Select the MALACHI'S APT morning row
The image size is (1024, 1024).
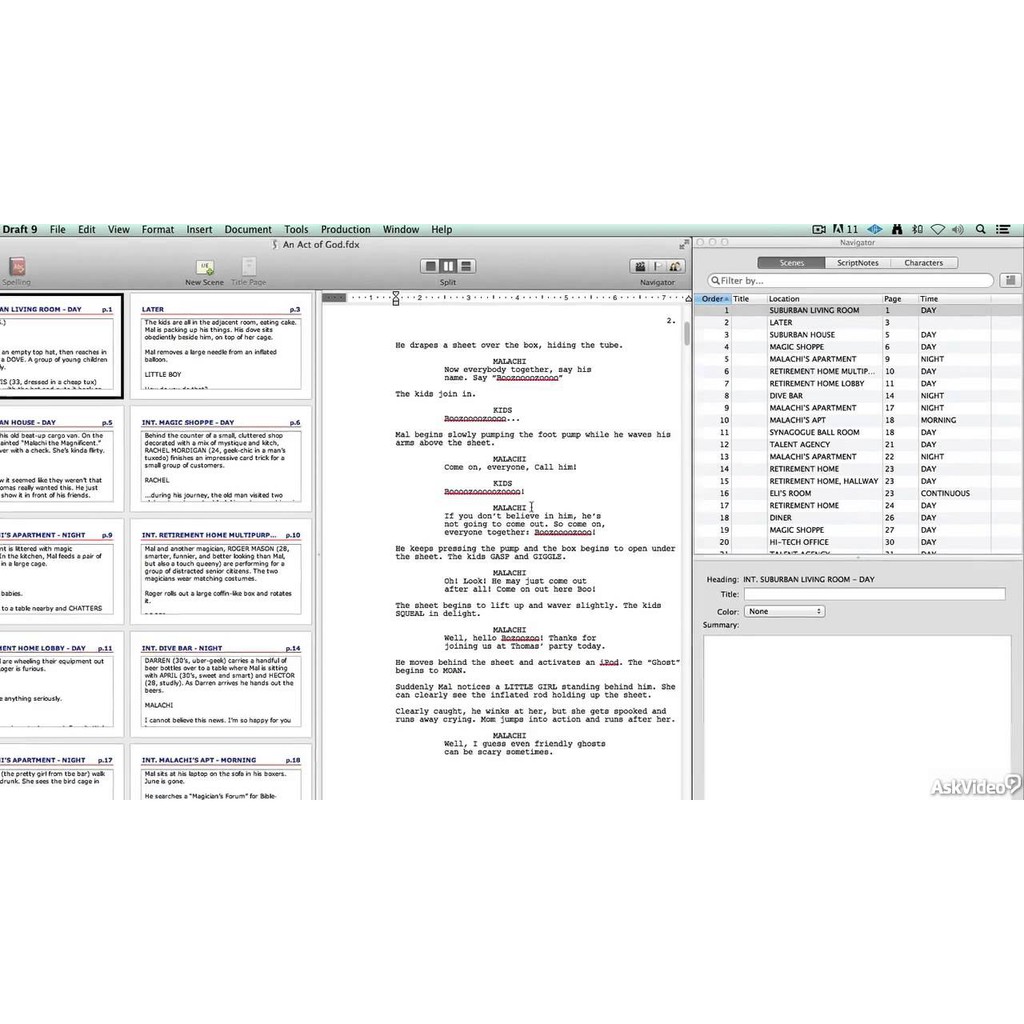coord(857,420)
